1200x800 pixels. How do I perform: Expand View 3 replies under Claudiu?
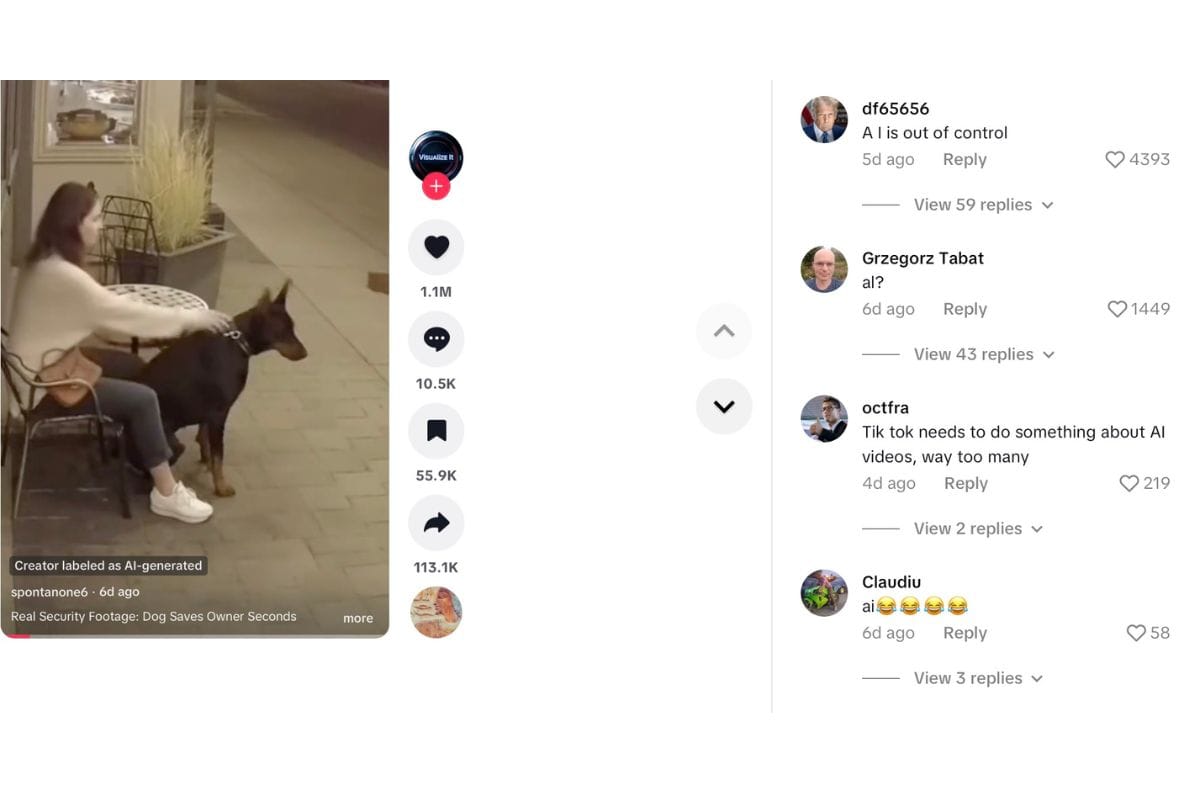tap(978, 679)
